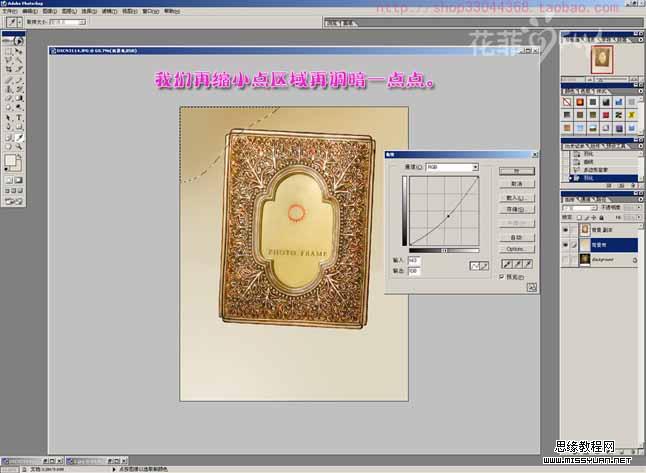This screenshot has height=473, width=646.
Task: Toggle the Preview checkbox in Curves
Action: pos(502,277)
